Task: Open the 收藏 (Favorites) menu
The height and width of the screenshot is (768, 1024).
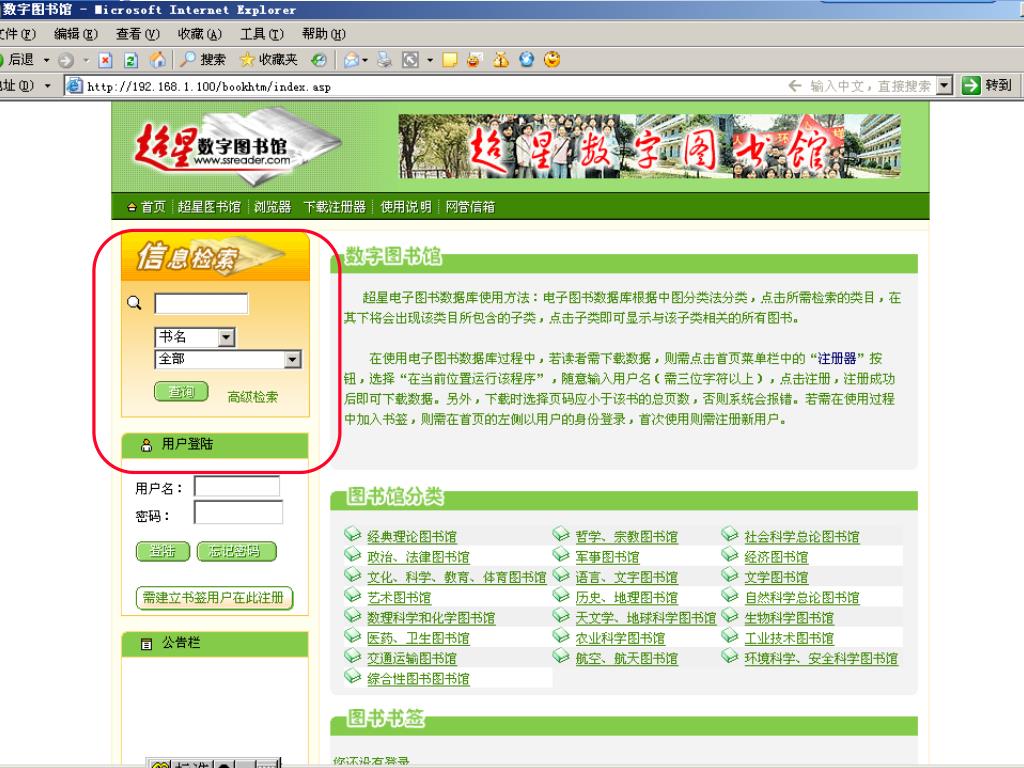Action: pos(200,34)
